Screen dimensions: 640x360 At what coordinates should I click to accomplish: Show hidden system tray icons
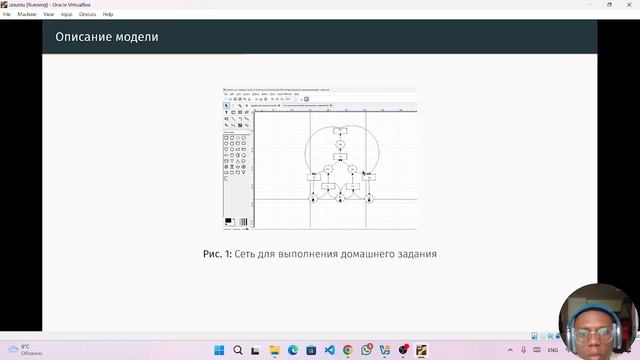(x=510, y=350)
